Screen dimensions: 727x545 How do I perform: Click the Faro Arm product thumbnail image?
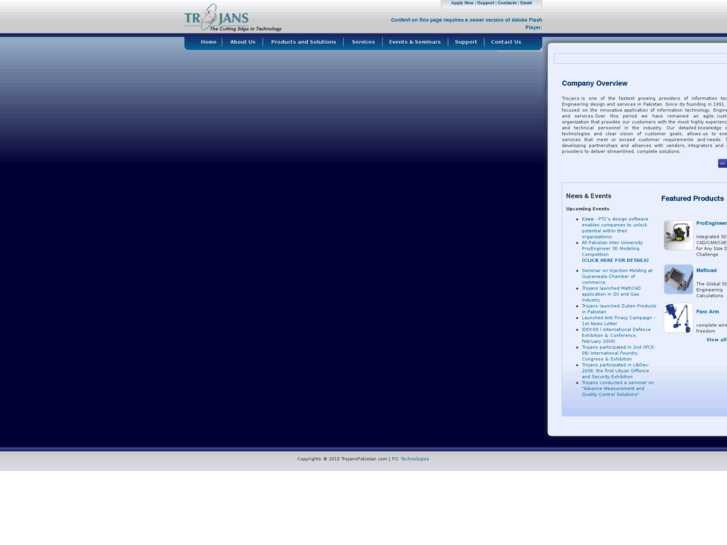678,318
